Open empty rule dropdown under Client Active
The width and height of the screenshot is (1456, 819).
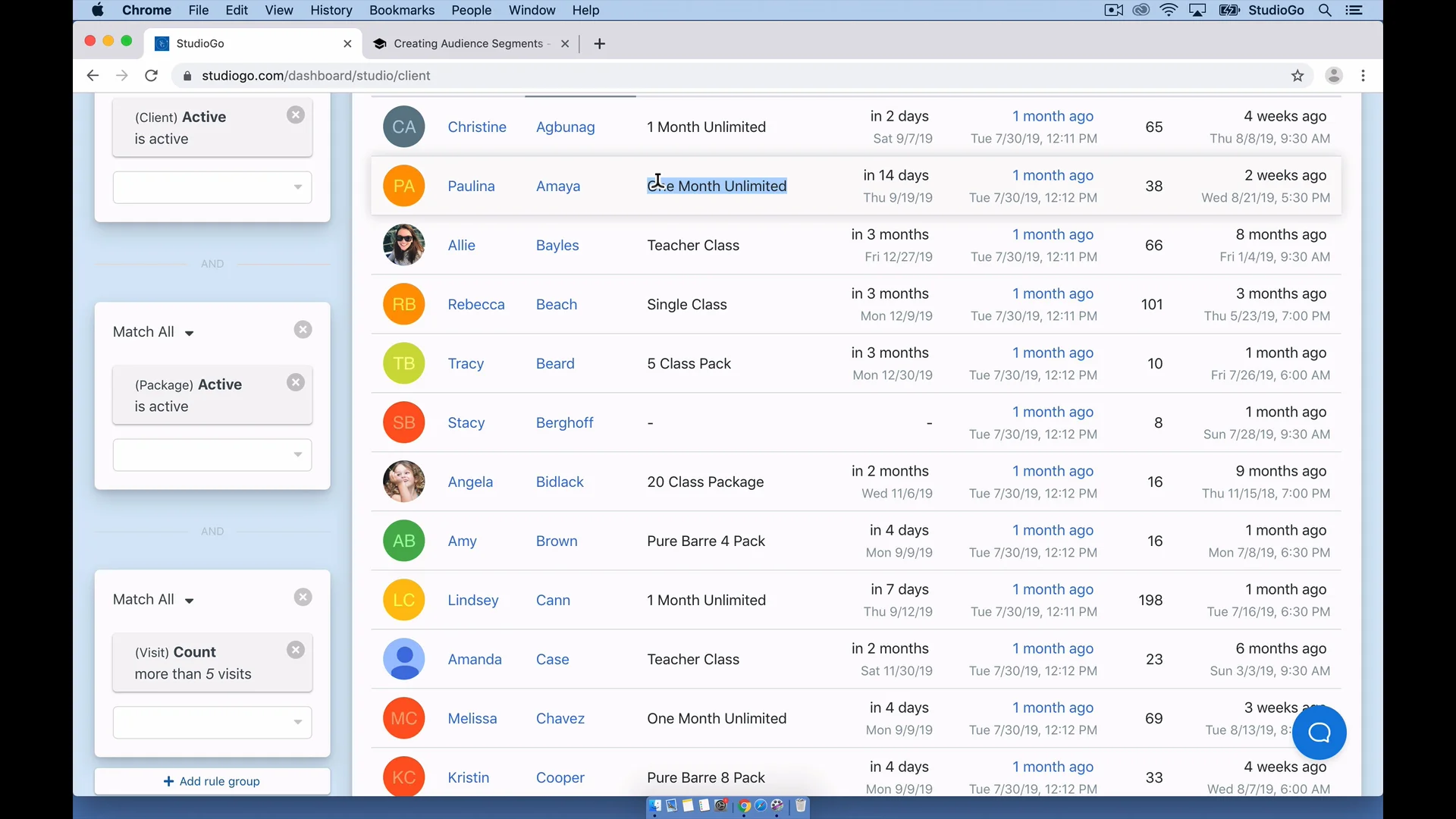[x=212, y=187]
